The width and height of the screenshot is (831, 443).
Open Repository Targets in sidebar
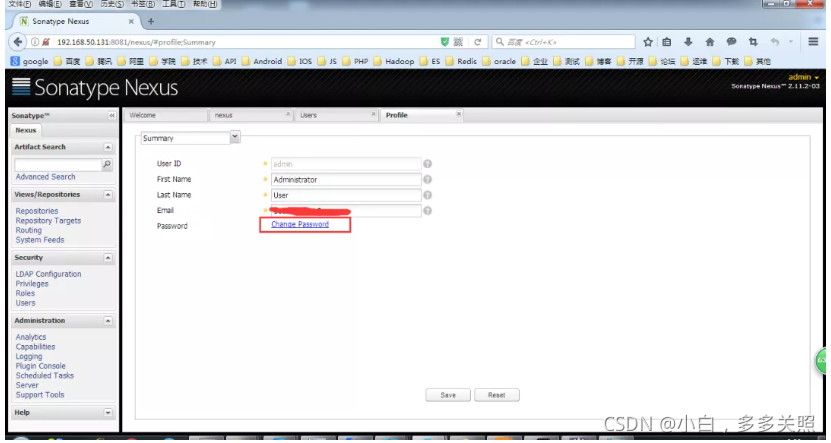pos(48,220)
